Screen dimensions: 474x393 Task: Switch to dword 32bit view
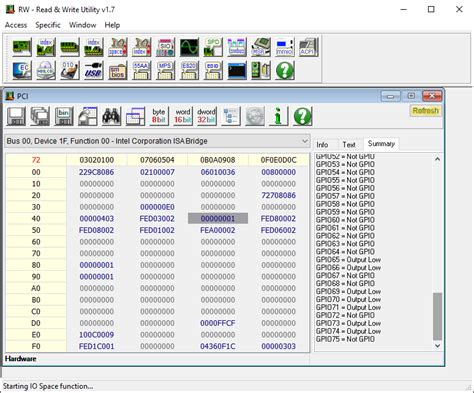[207, 116]
